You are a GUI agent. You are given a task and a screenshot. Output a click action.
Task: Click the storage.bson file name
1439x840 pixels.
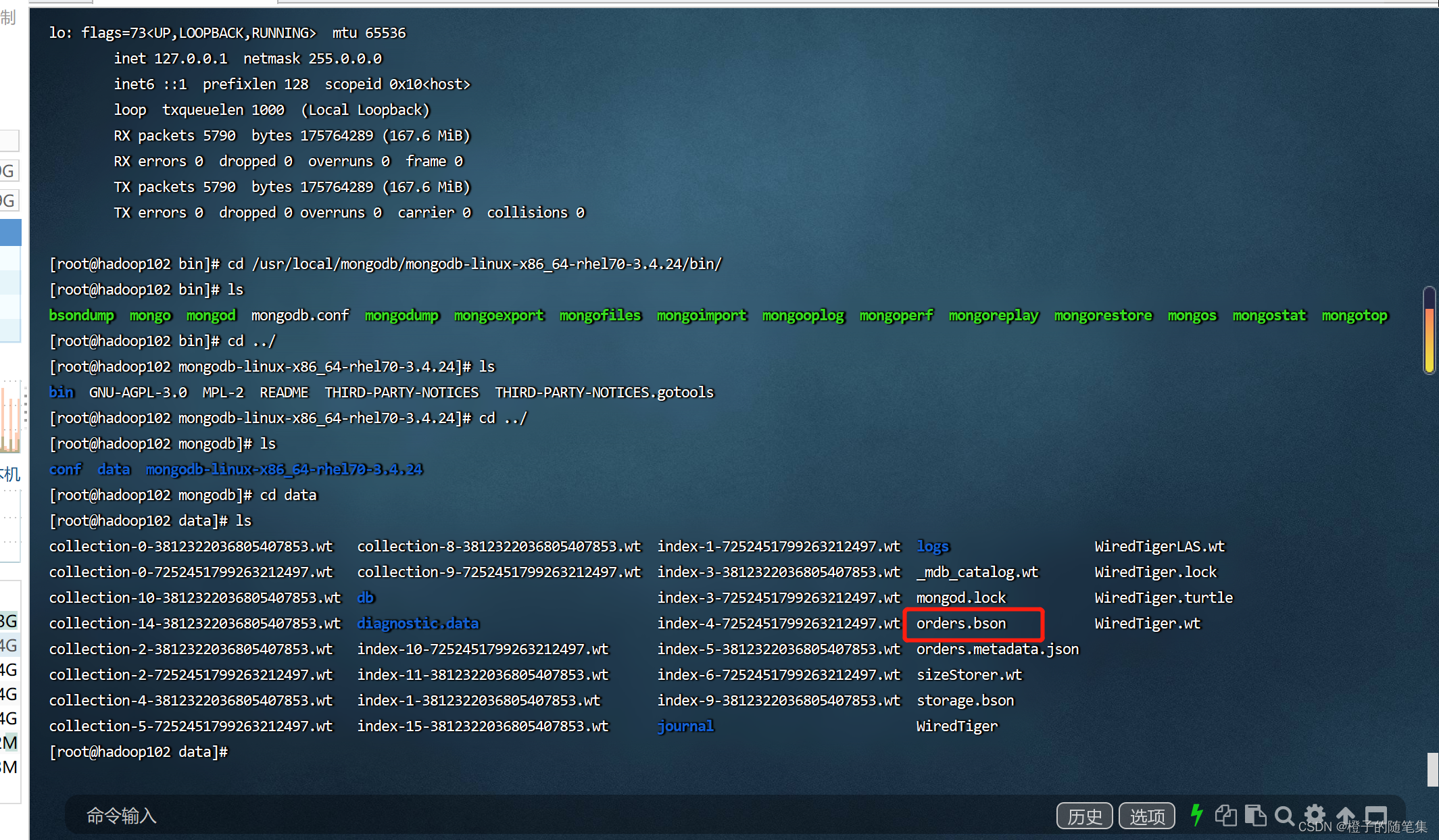(965, 700)
